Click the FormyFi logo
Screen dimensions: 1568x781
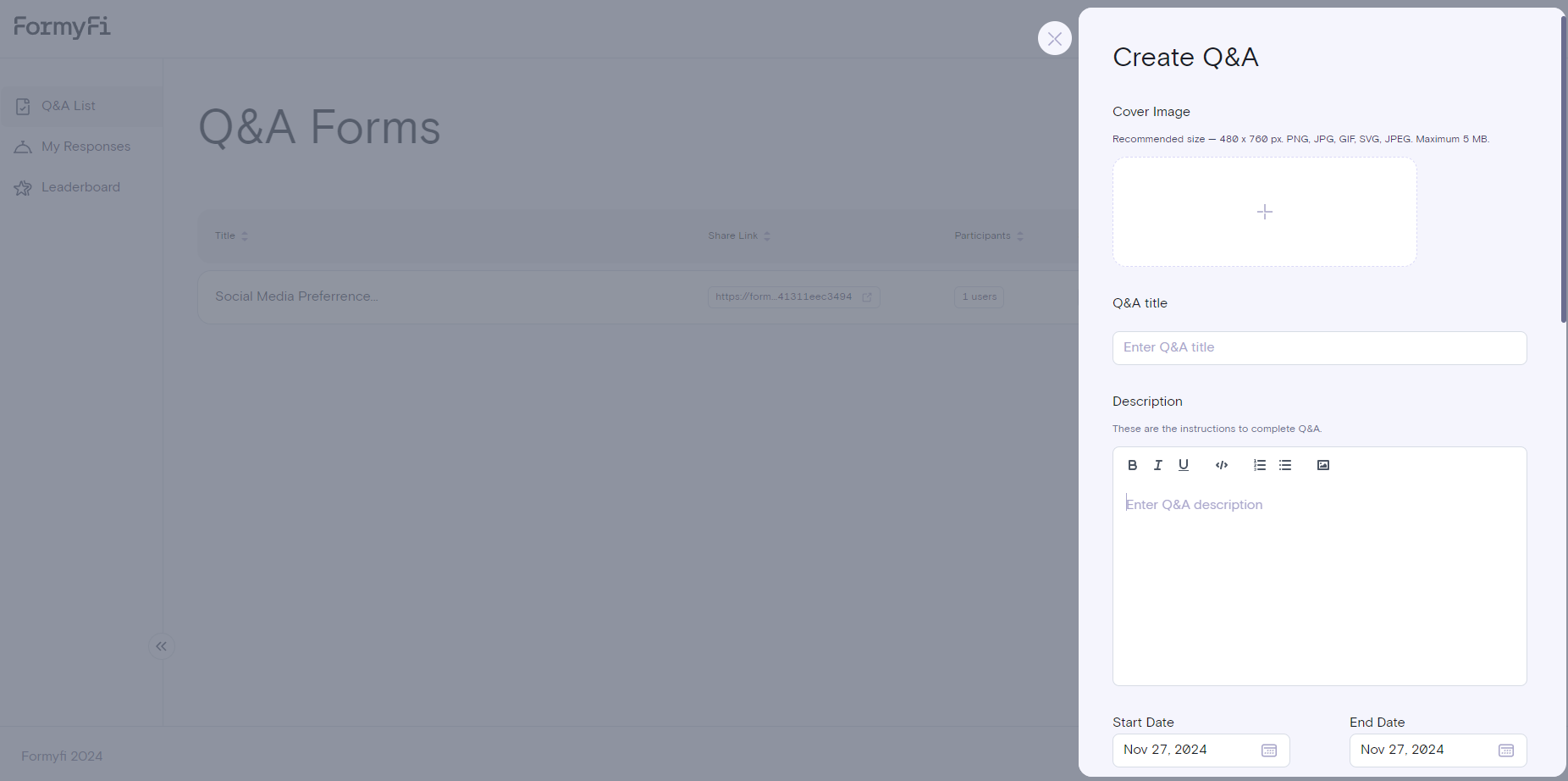(62, 27)
